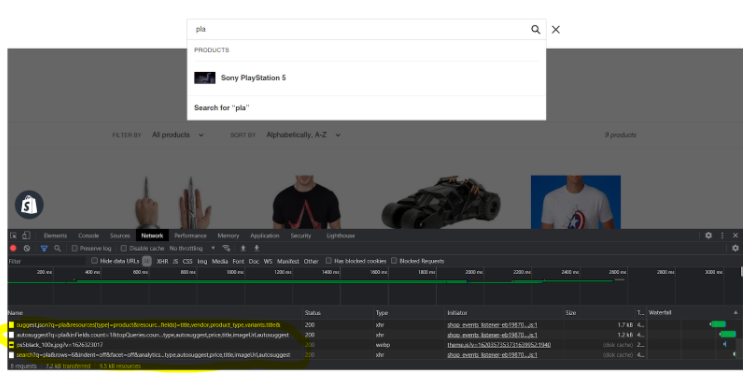
Task: Open the DevTools three-dot customize menu
Action: tap(722, 235)
